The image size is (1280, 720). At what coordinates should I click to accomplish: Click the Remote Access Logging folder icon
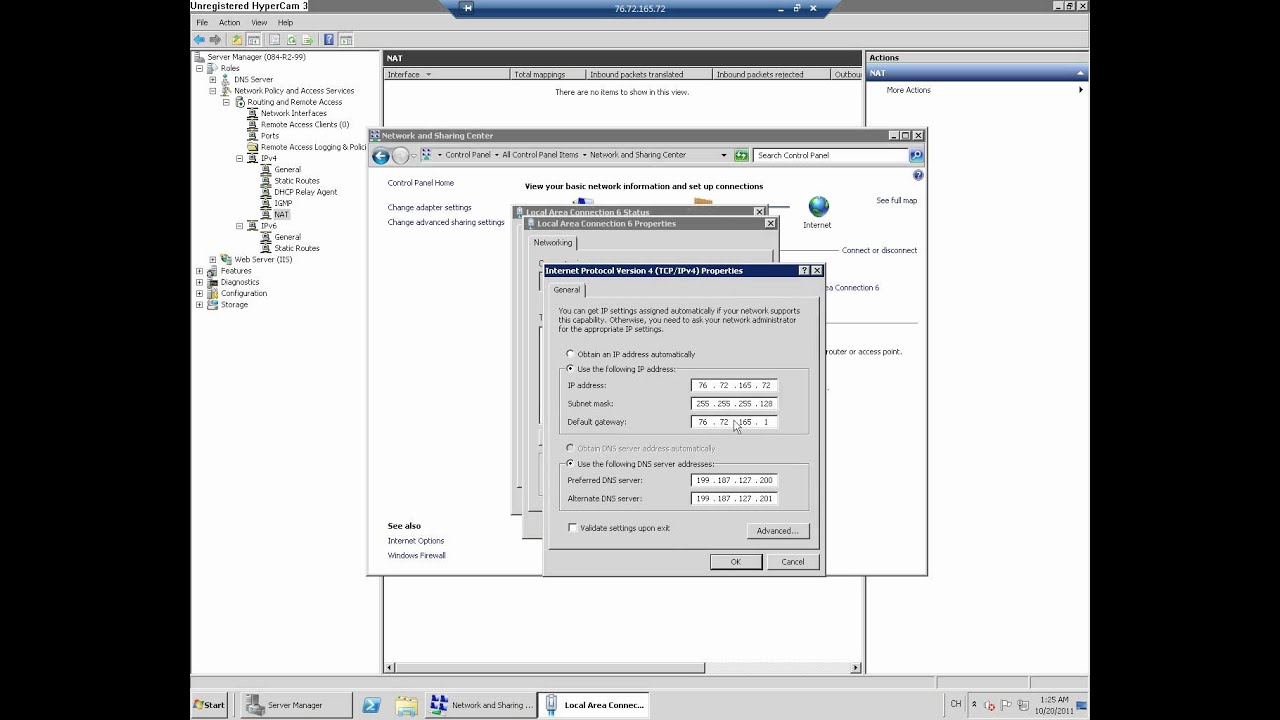tap(253, 147)
